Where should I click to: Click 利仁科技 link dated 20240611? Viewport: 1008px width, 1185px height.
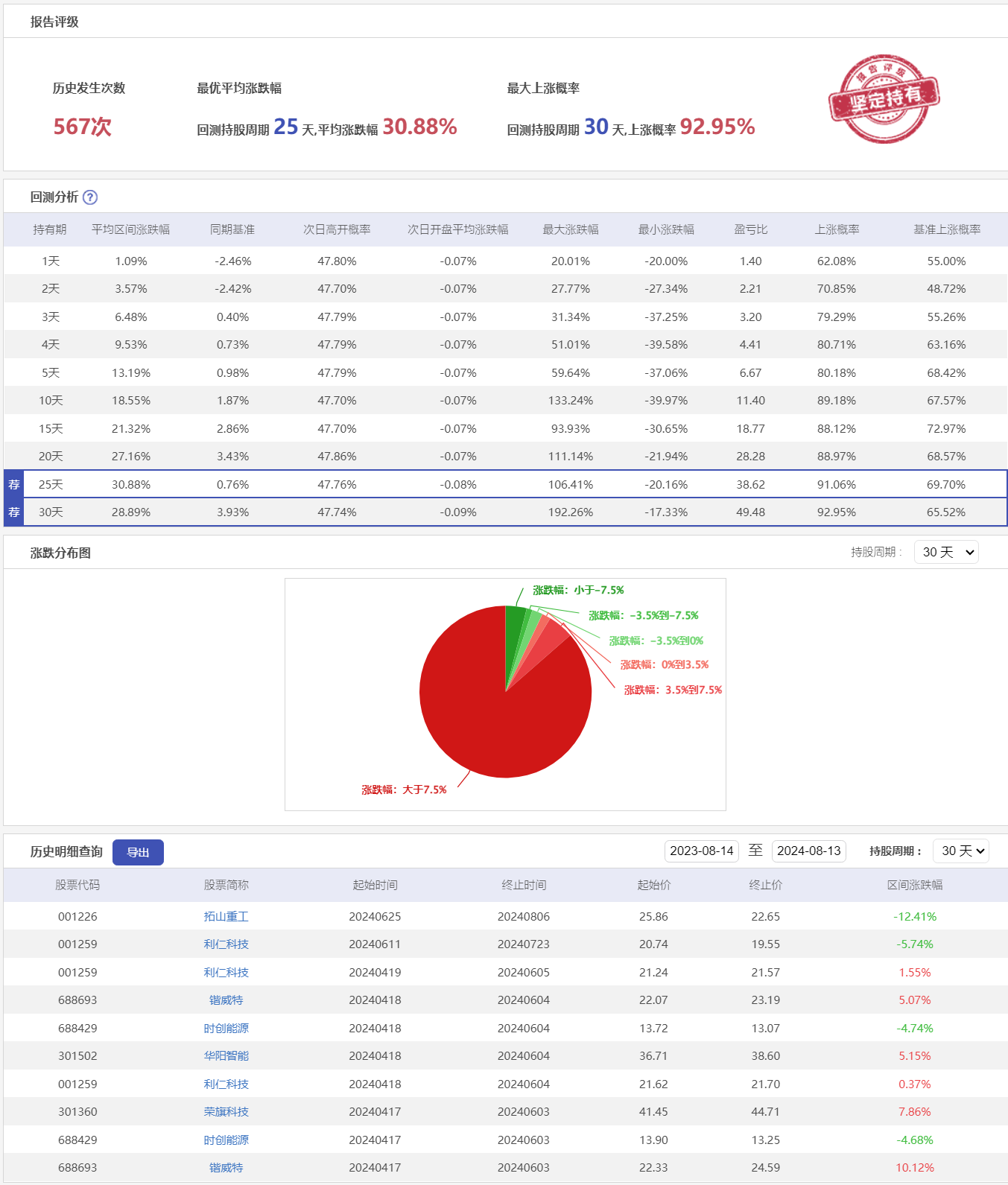[x=226, y=944]
